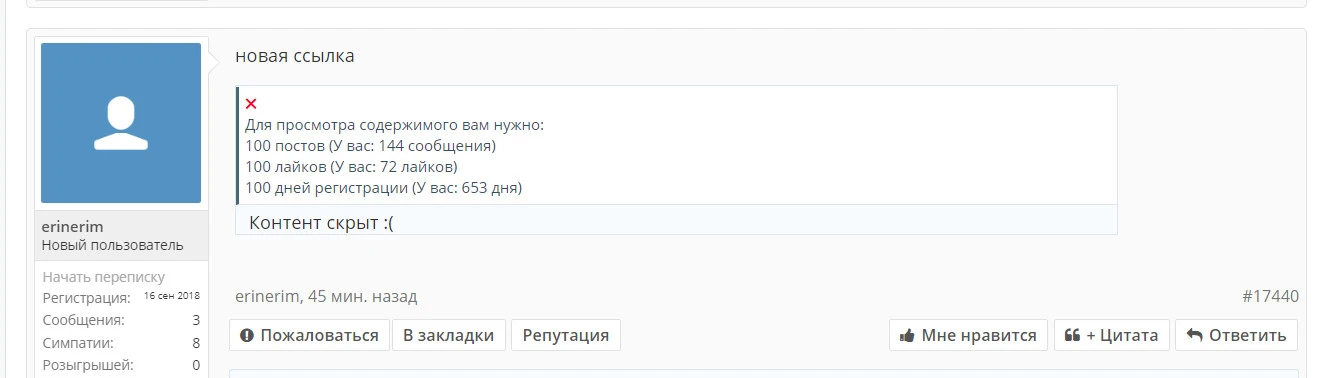Click the erinerim author name below the post
Image resolution: width=1321 pixels, height=378 pixels.
click(x=267, y=297)
